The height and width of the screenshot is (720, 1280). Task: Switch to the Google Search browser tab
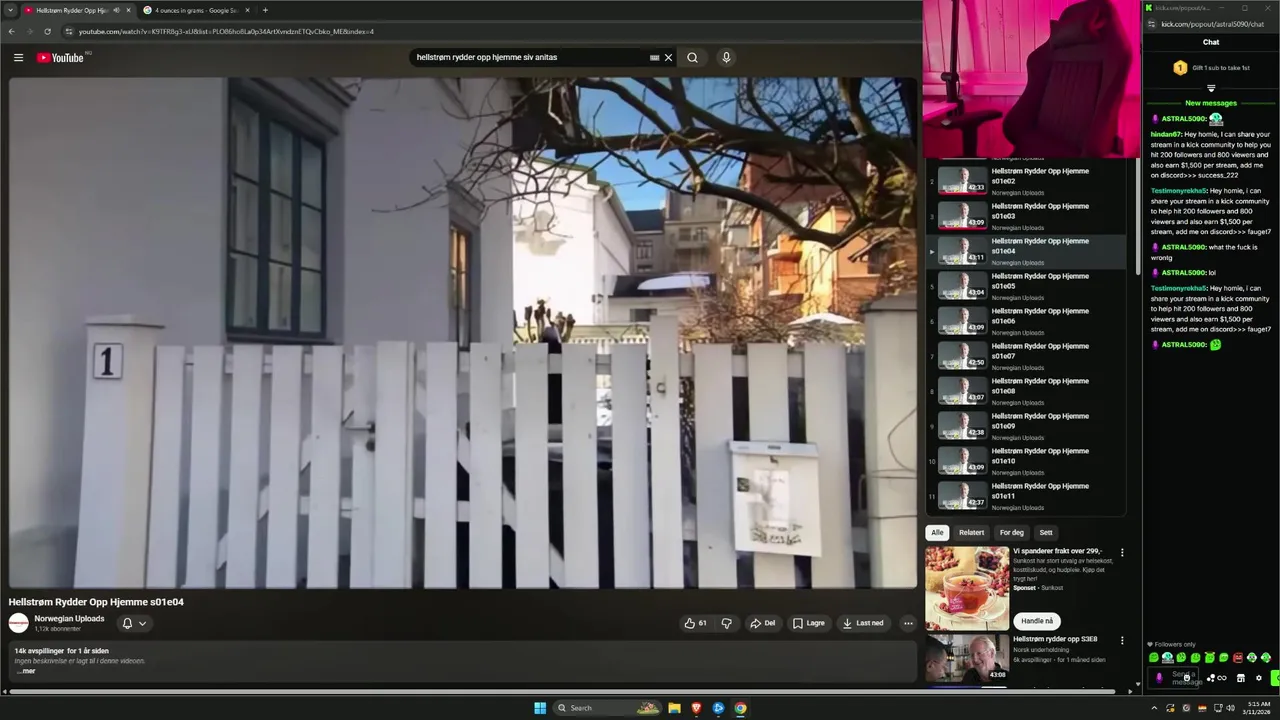(x=194, y=10)
